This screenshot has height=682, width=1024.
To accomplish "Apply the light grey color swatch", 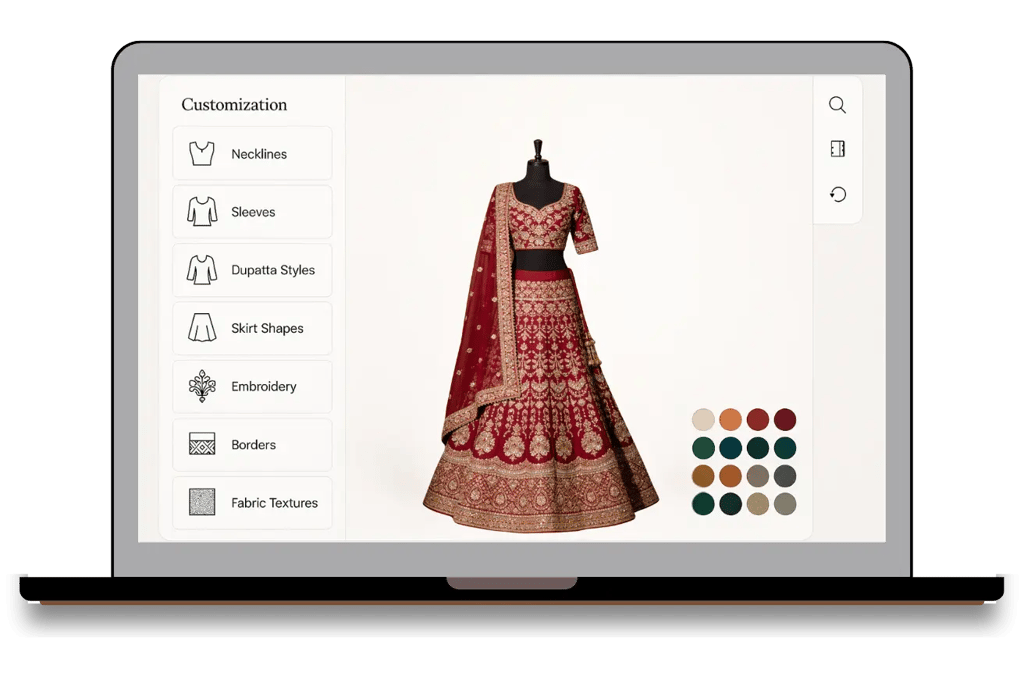I will coord(758,476).
